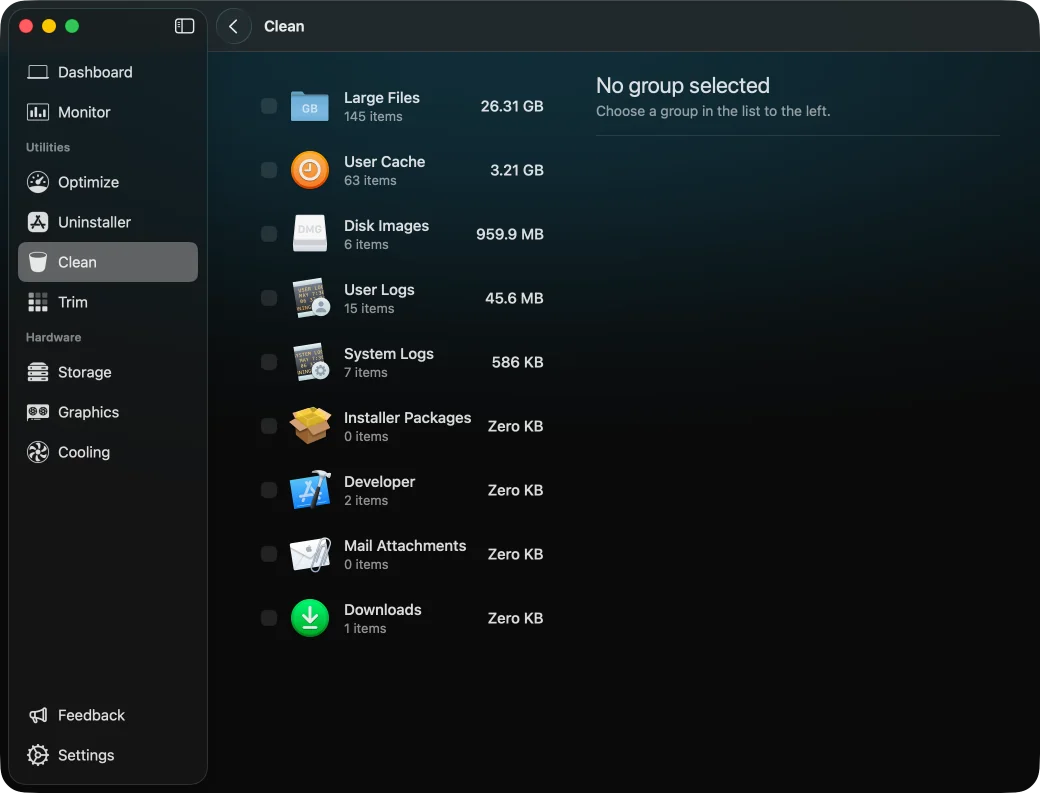This screenshot has width=1040, height=793.
Task: Click the "26.31 GB" size value
Action: coord(512,106)
